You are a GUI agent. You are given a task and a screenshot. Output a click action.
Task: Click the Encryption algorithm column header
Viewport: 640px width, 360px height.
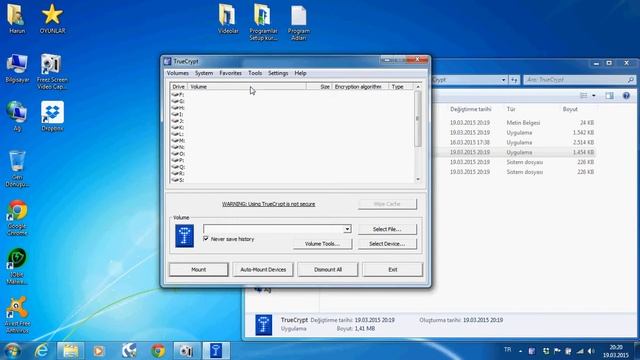pos(360,87)
